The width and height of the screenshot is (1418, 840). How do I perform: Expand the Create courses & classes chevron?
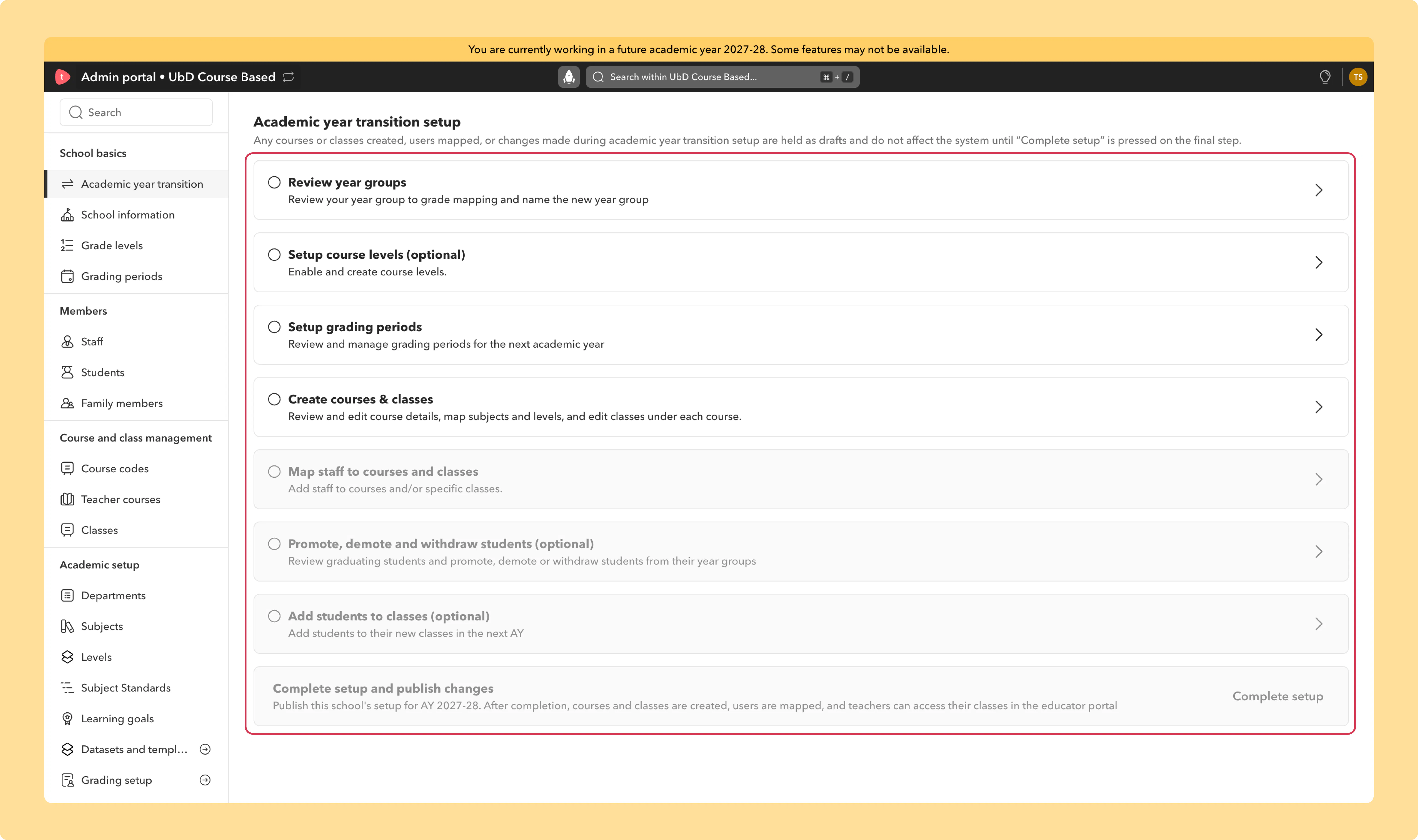[1318, 407]
